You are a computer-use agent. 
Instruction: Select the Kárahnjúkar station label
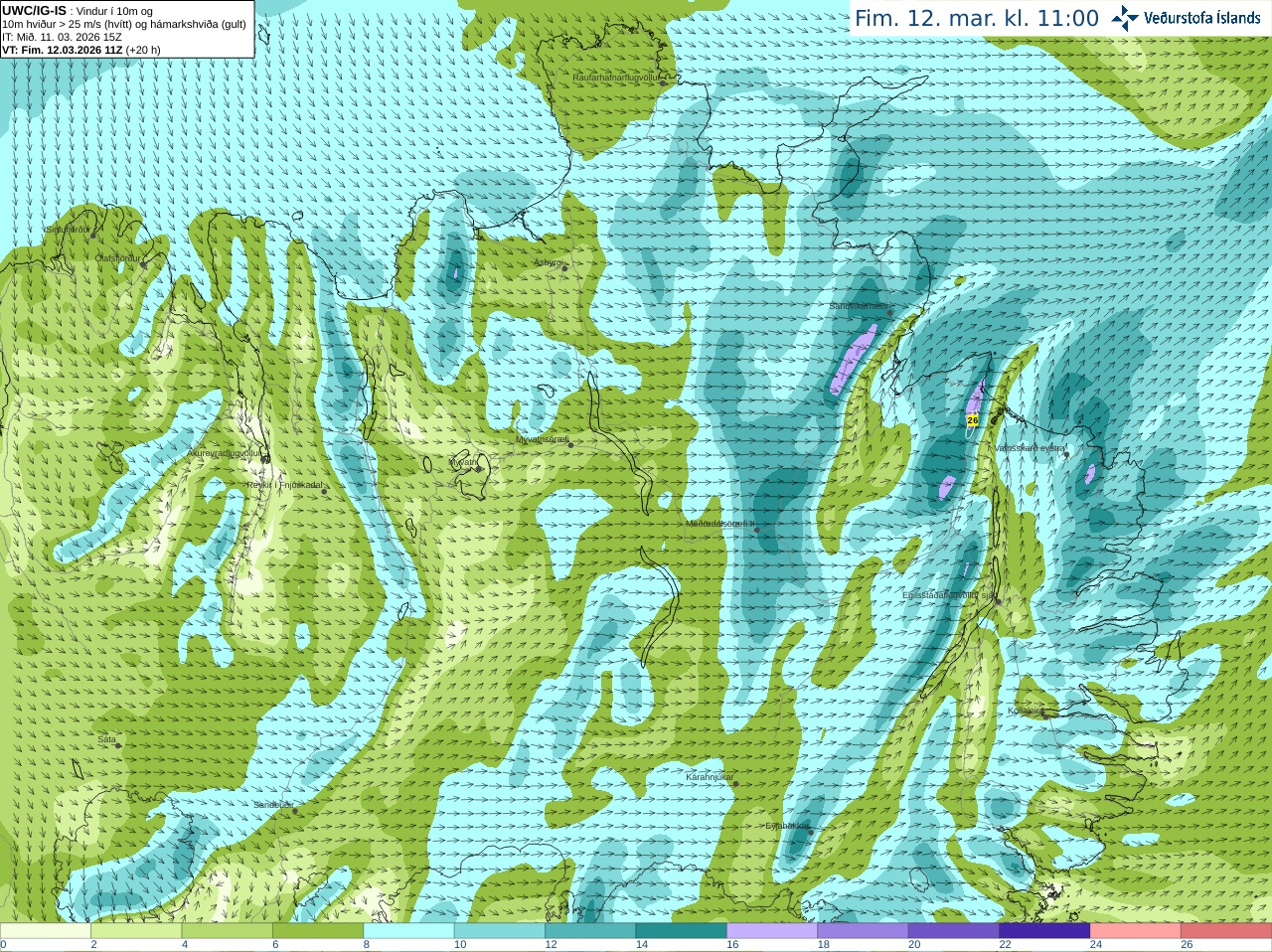[710, 776]
